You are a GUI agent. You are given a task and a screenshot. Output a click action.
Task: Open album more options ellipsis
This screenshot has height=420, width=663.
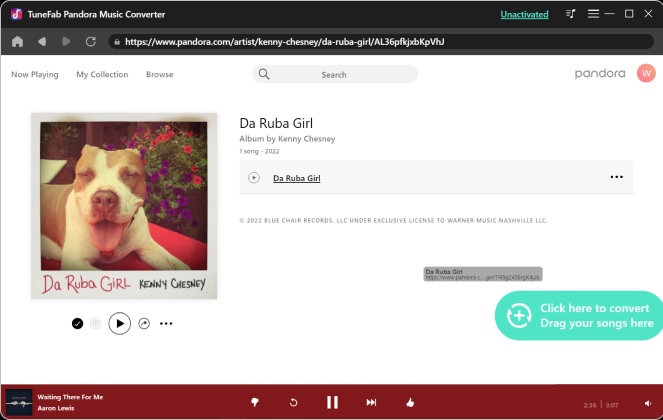click(166, 324)
